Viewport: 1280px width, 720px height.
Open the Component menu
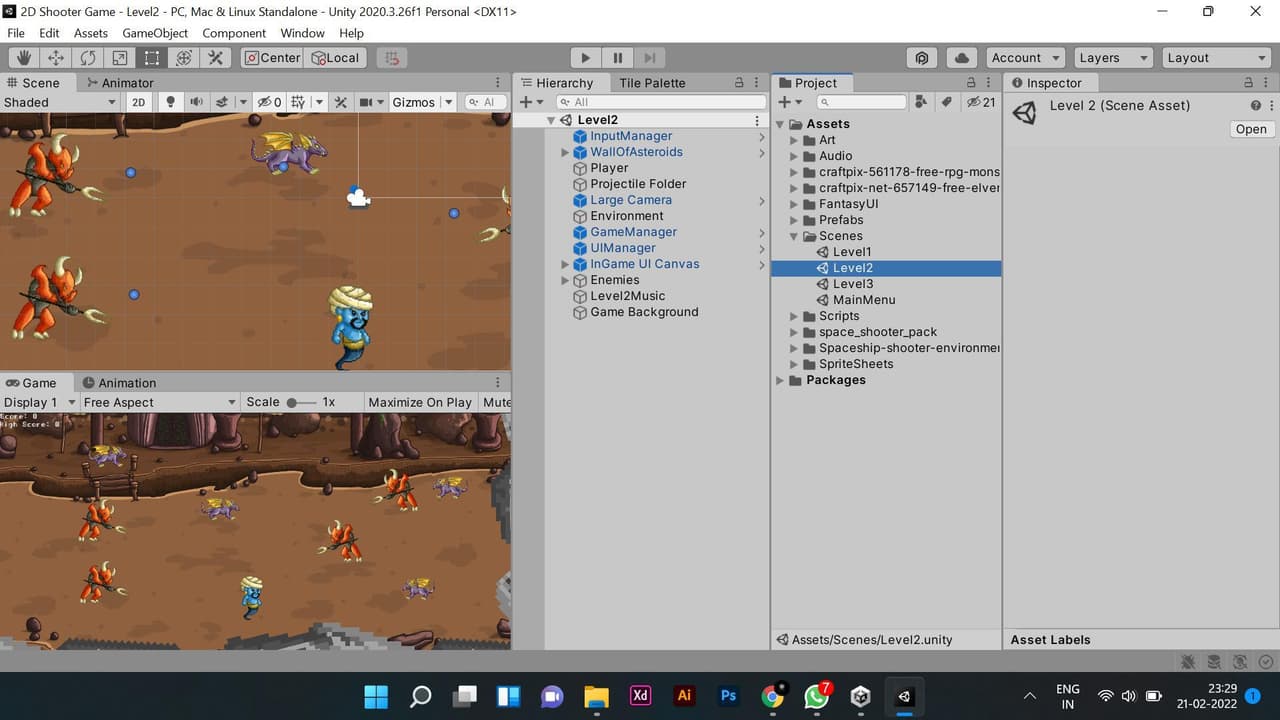pos(234,33)
